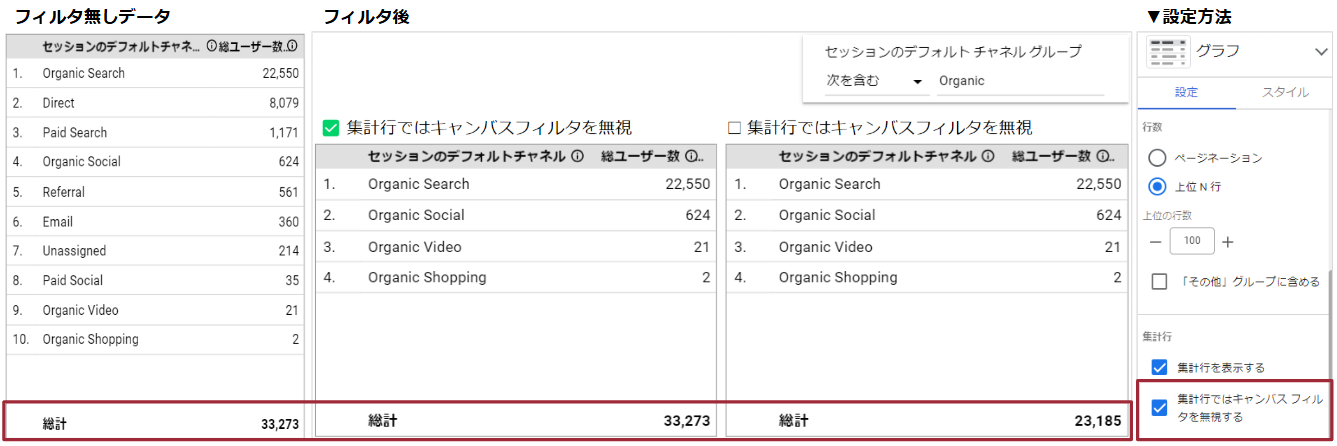Viewport: 1337px width, 446px height.
Task: Enable the 「その他」グループに含める checkbox
Action: tap(1160, 282)
